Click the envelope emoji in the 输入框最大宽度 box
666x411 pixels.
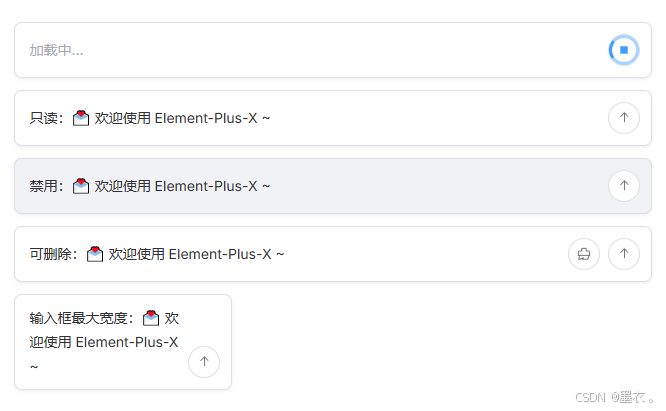[x=151, y=319]
